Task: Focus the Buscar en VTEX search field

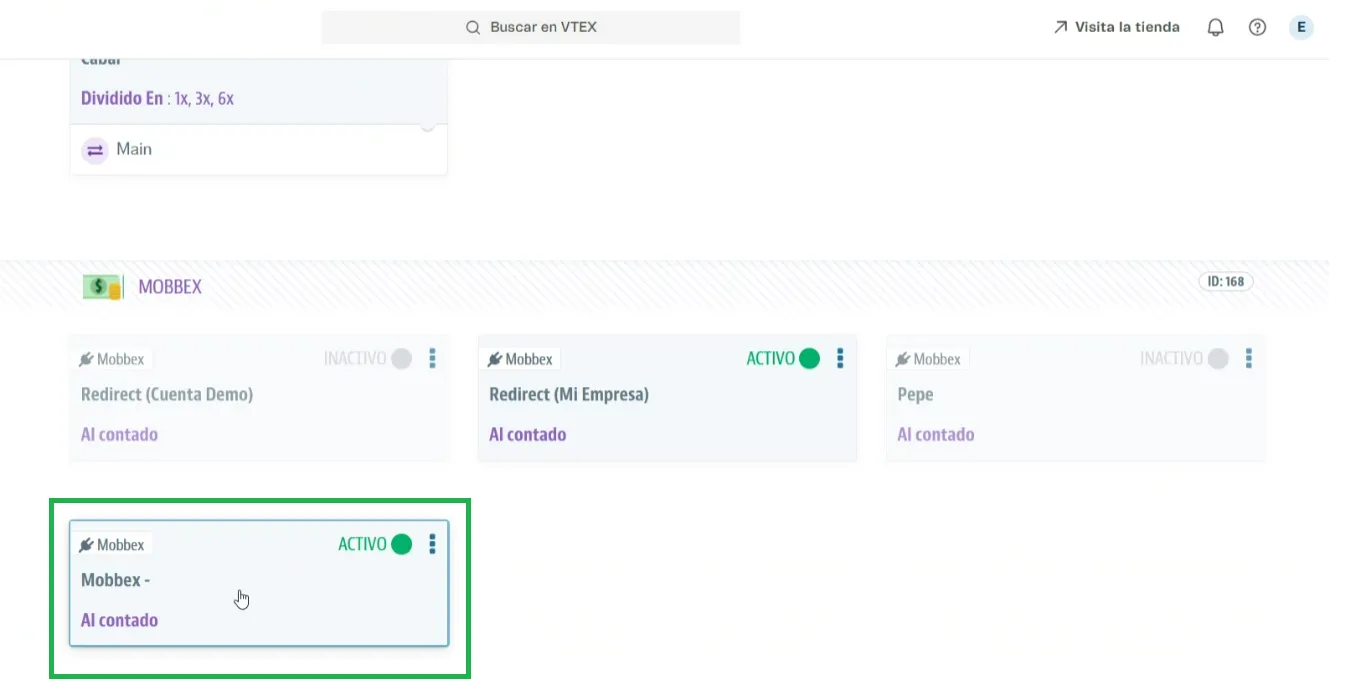Action: coord(531,28)
